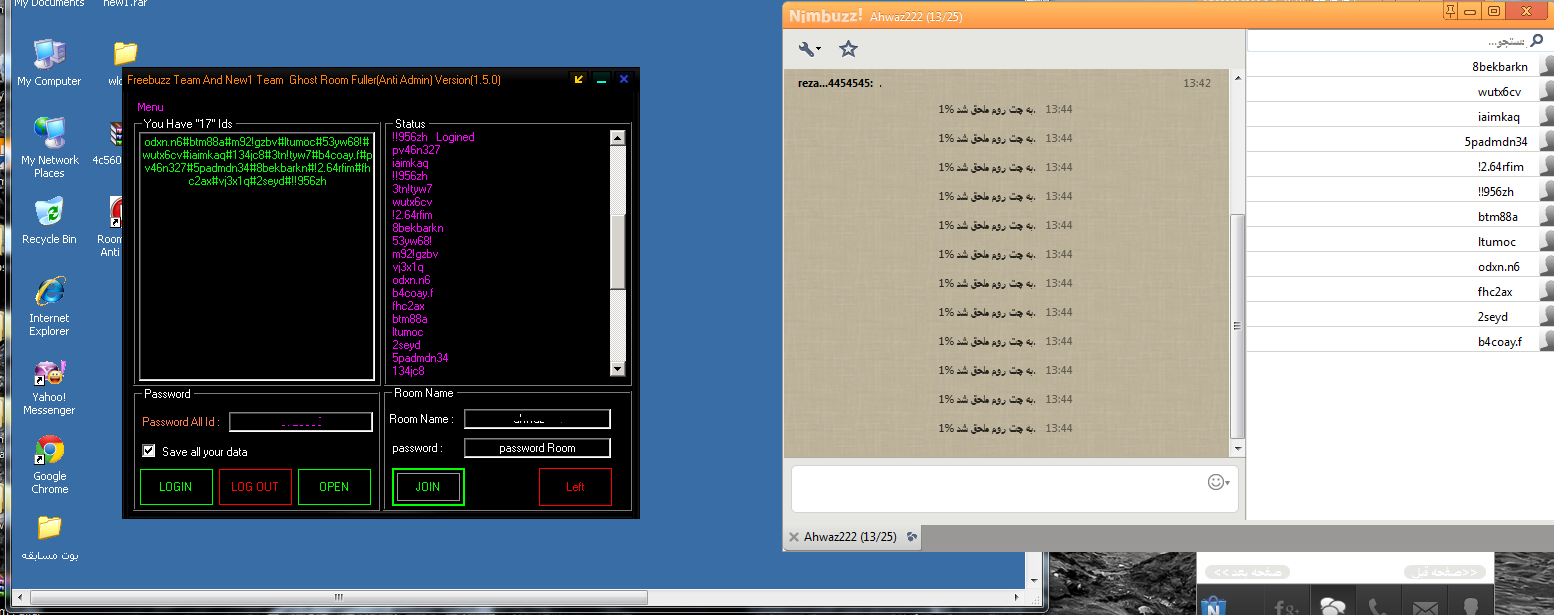The image size is (1554, 615).
Task: Open My Network Places desktop icon
Action: 49,147
